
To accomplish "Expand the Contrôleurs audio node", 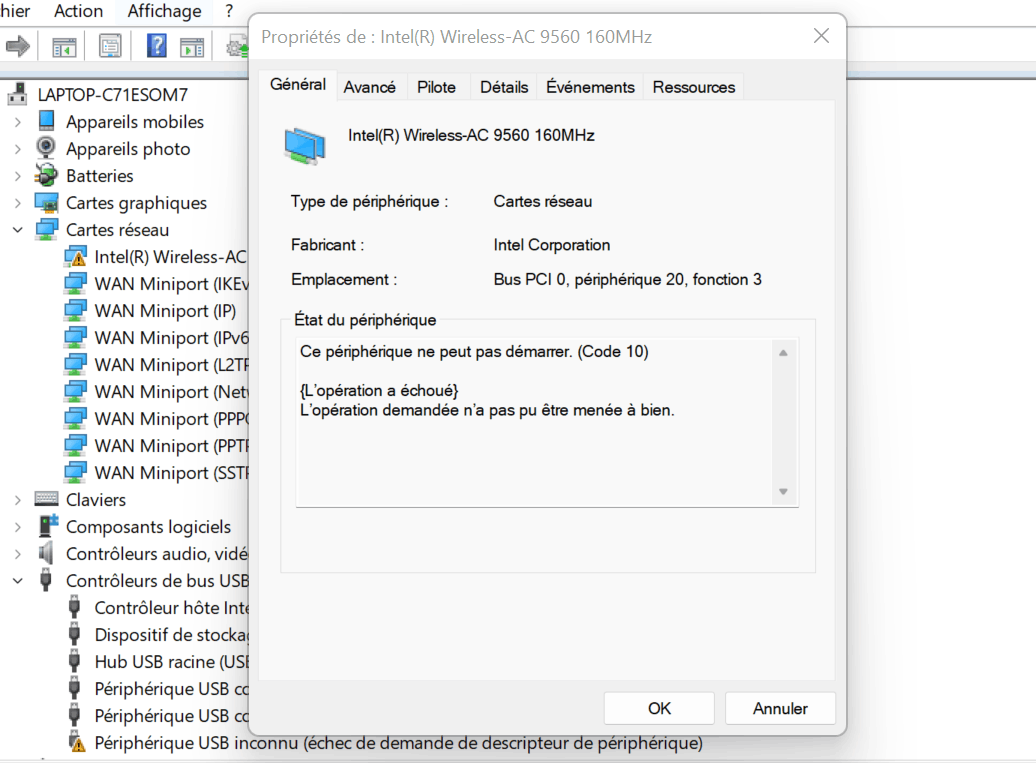I will coord(18,554).
